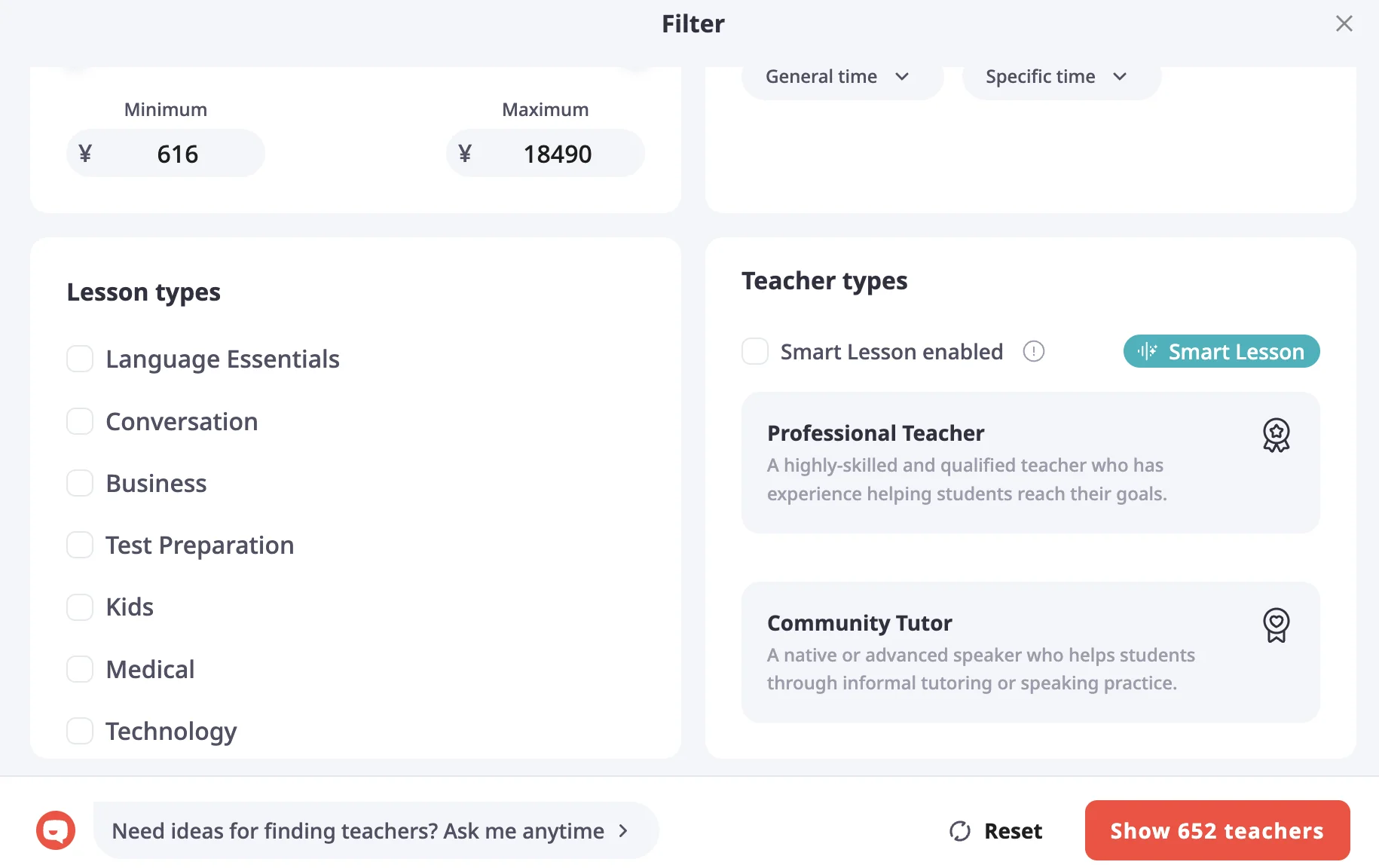Viewport: 1379px width, 868px height.
Task: Close the Filter dialog
Action: tap(1344, 23)
